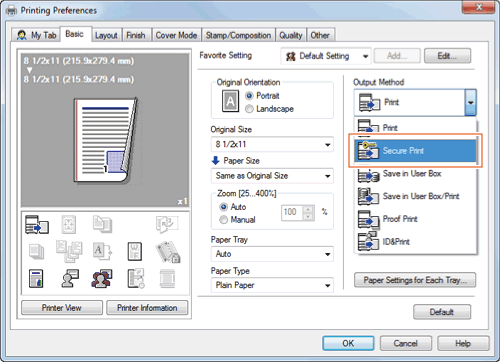
Task: Click the grayed icon with a padlock
Action: [168, 252]
